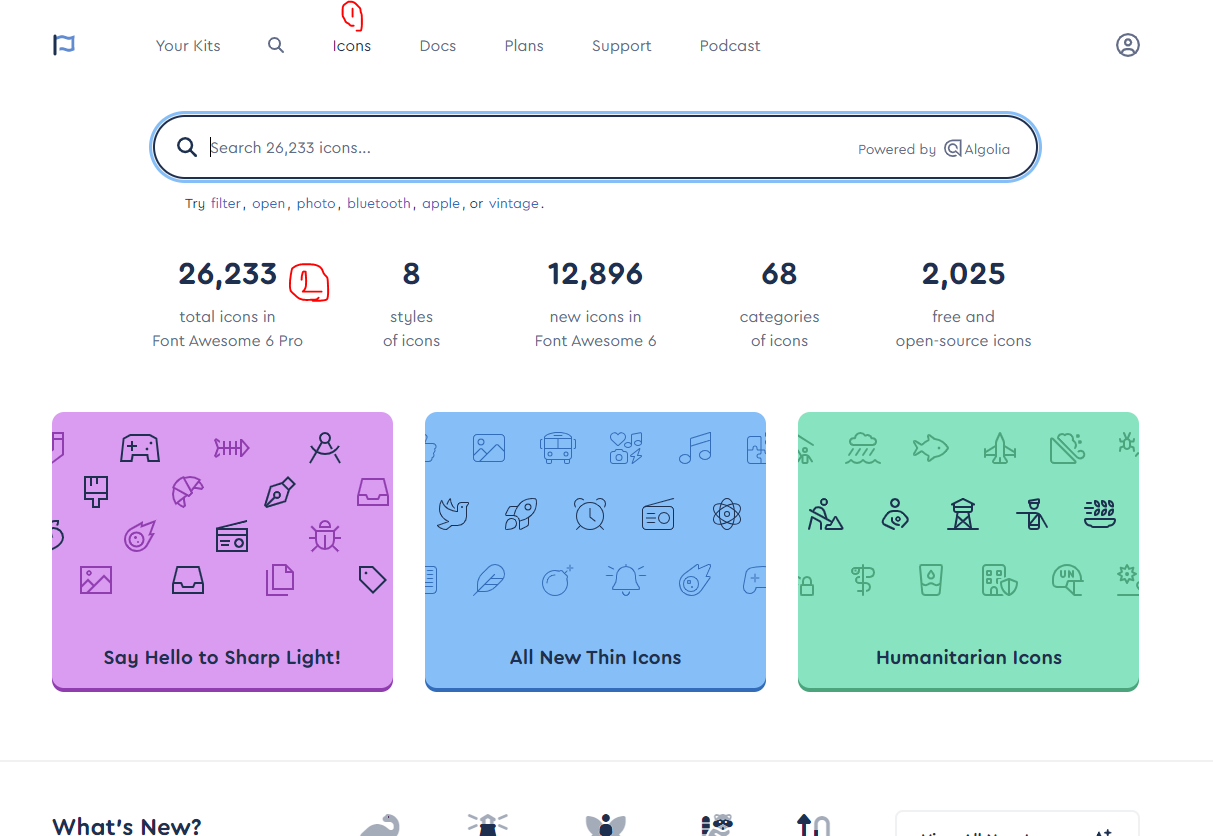Click the bug icon in pink card
1213x836 pixels.
324,537
